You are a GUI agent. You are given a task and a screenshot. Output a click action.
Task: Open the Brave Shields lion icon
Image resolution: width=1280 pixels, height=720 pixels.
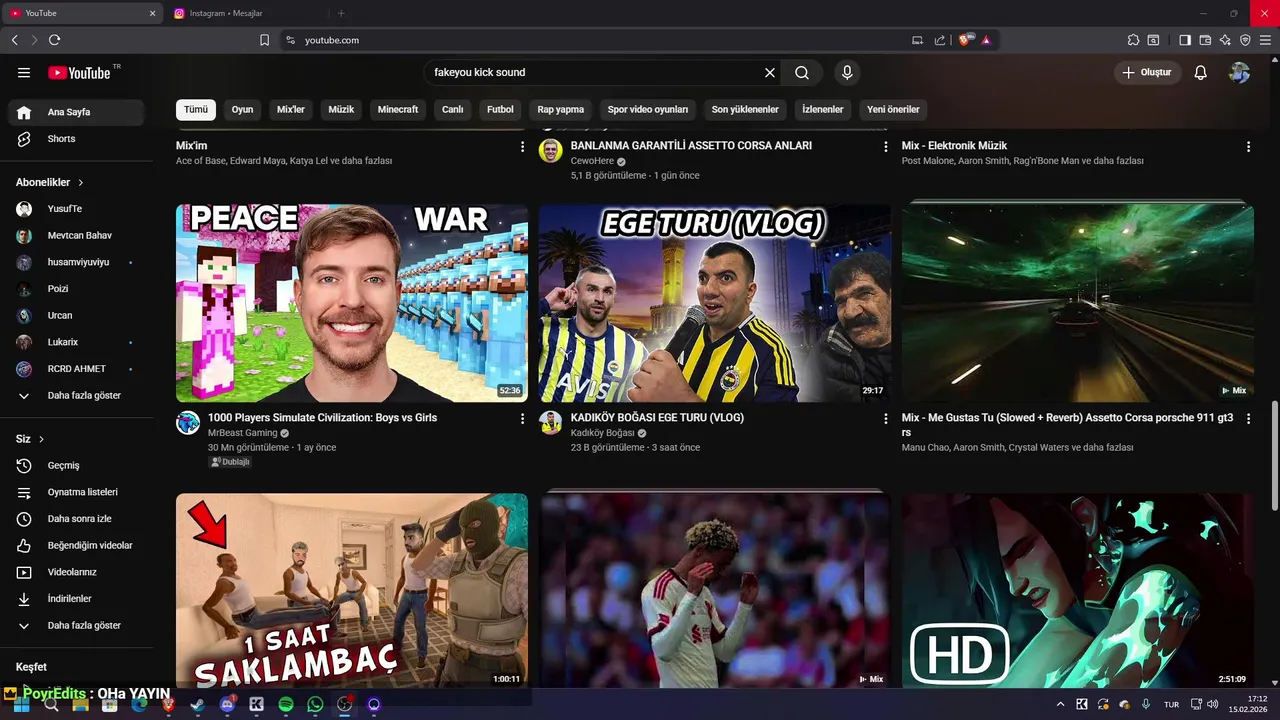pos(965,40)
